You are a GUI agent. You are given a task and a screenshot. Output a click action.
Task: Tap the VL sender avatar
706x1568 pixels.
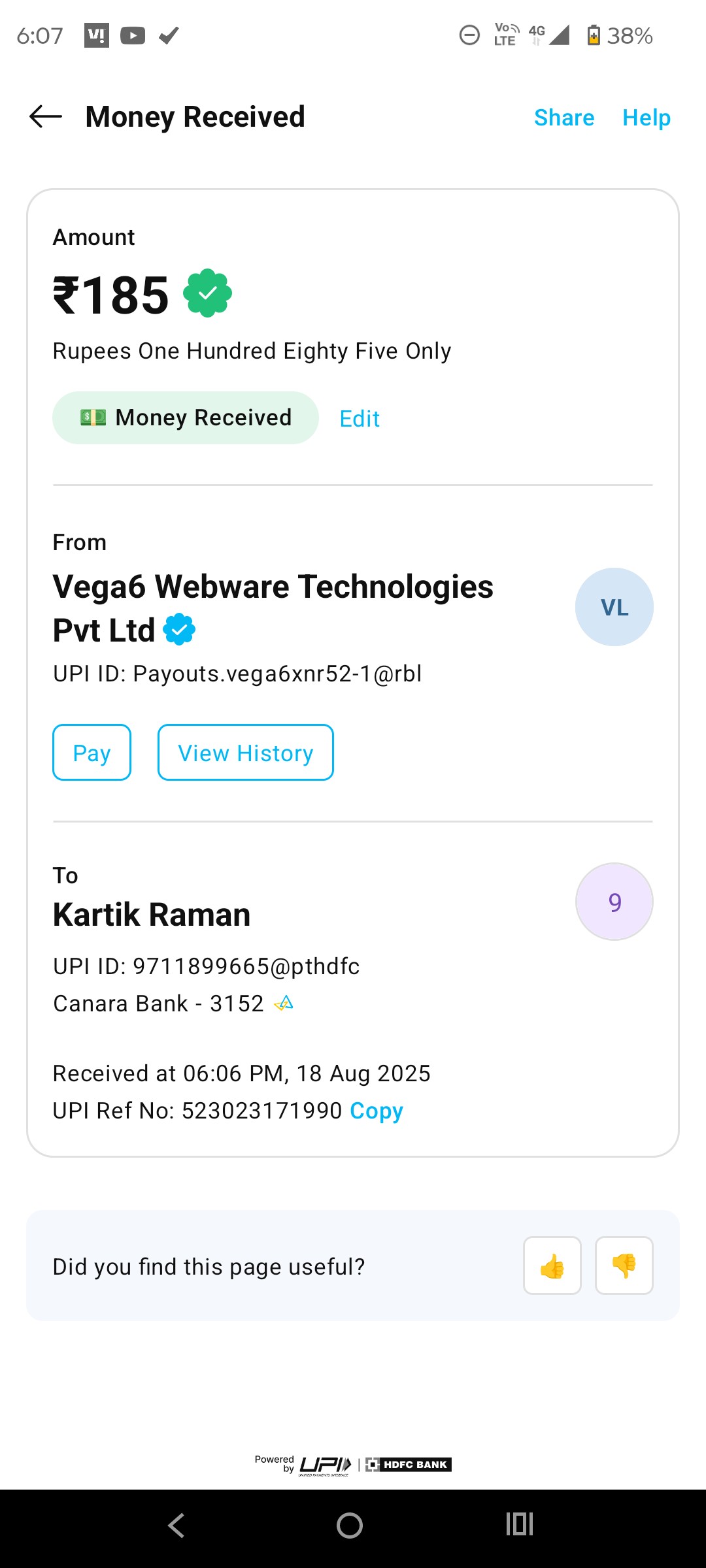[x=614, y=607]
